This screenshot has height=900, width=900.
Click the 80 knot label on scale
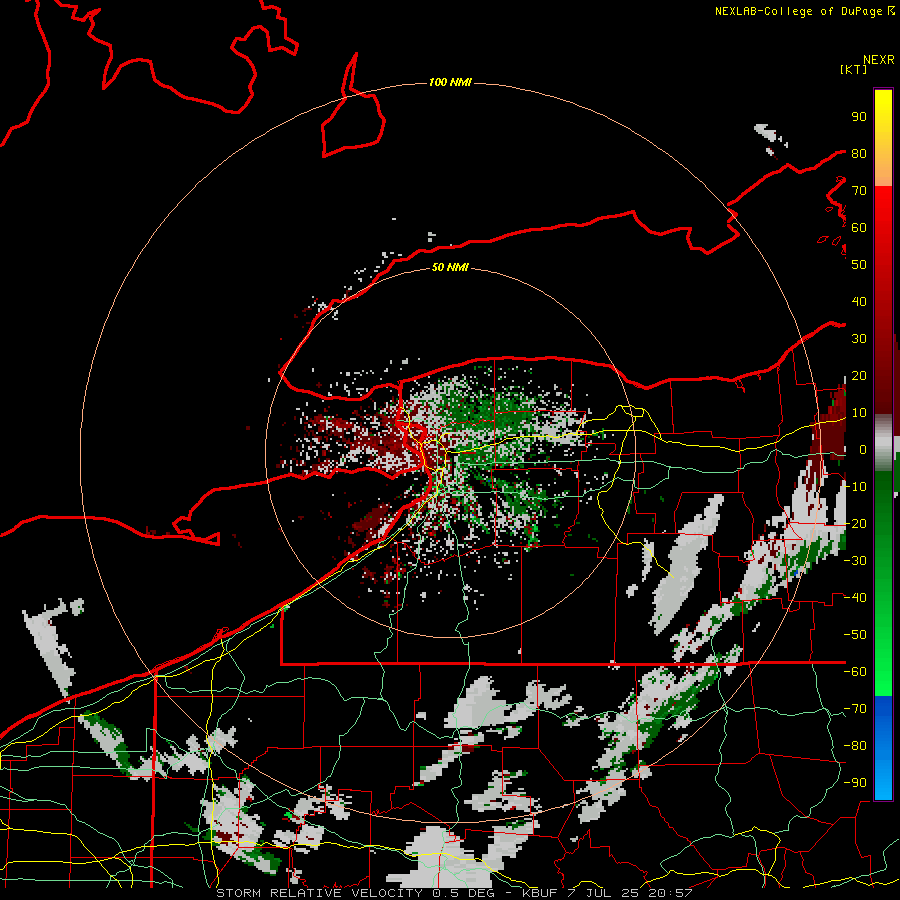pyautogui.click(x=859, y=153)
